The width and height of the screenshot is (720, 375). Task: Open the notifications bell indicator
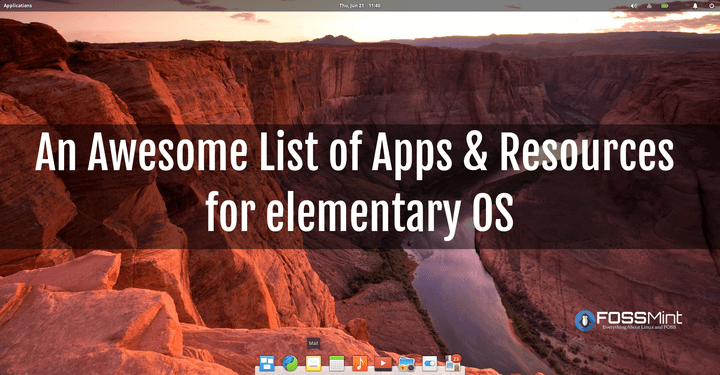point(695,6)
